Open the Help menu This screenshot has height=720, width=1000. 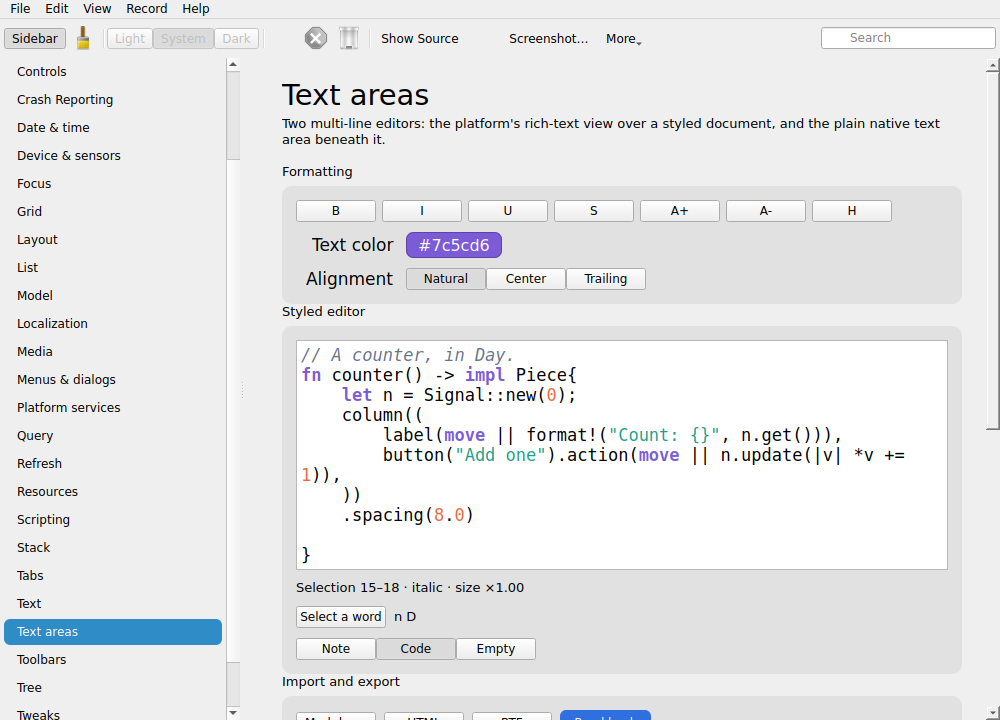click(196, 8)
